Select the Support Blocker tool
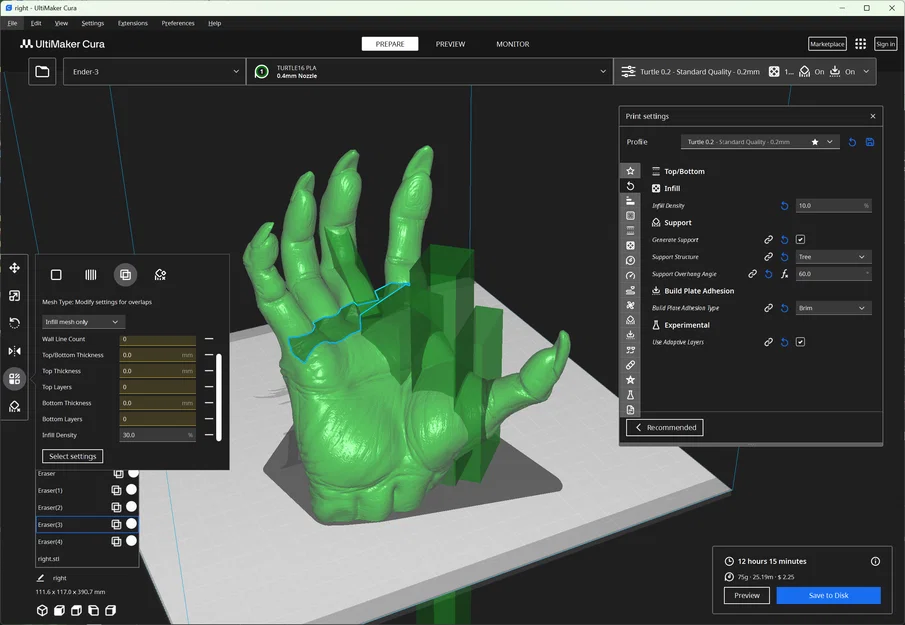 click(x=14, y=406)
